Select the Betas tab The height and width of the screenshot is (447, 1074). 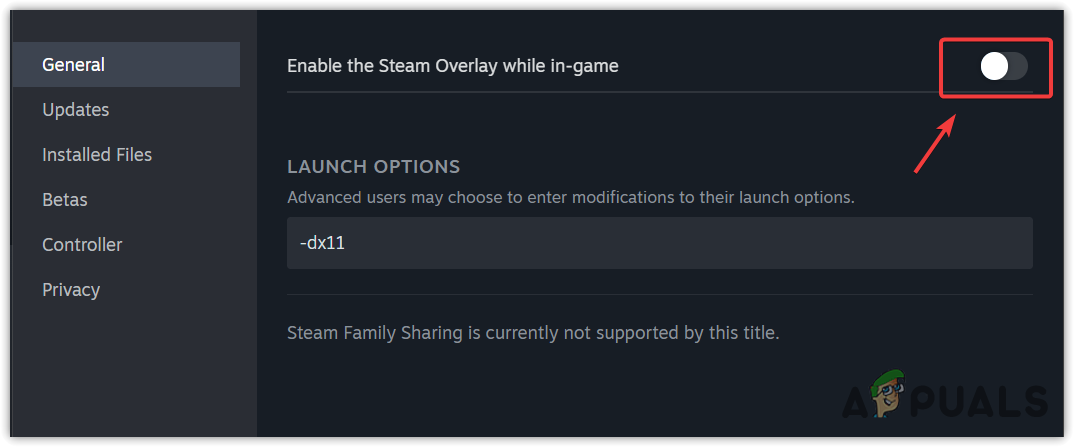[65, 200]
